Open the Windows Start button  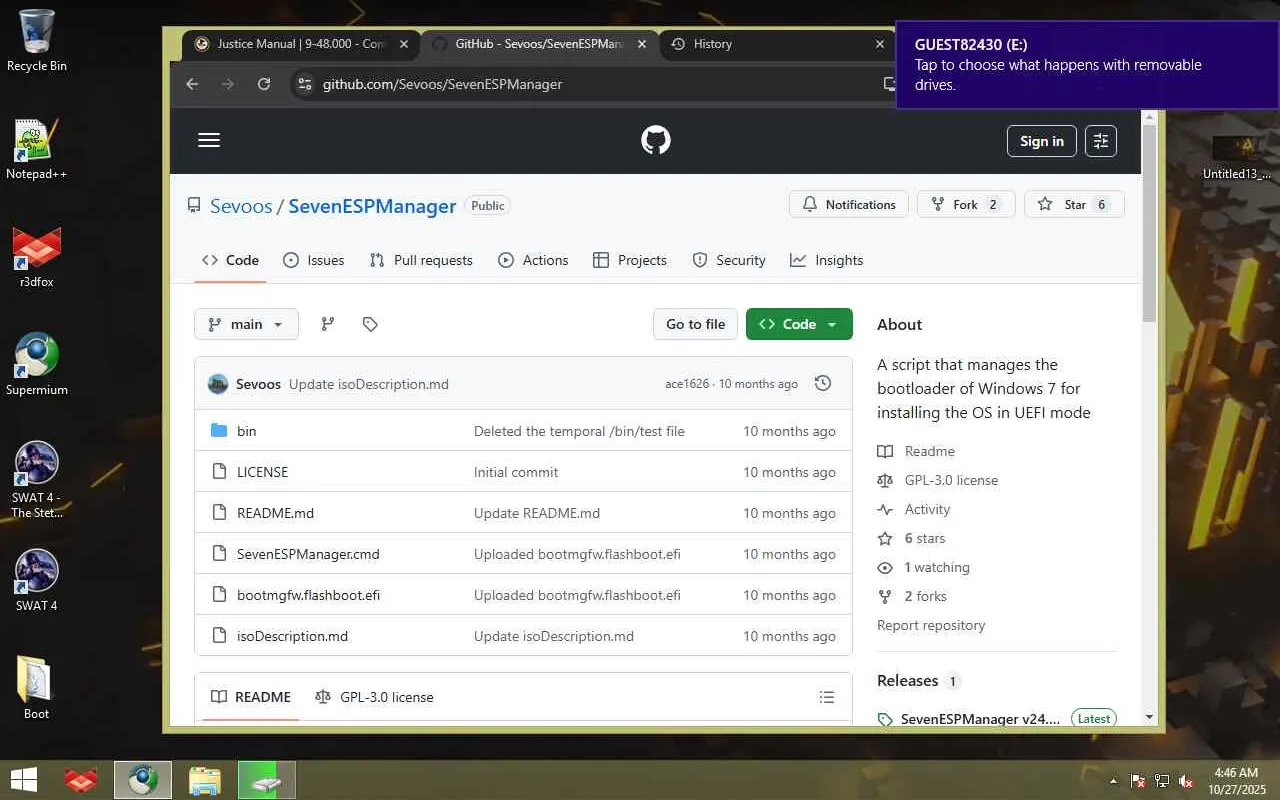pos(23,780)
